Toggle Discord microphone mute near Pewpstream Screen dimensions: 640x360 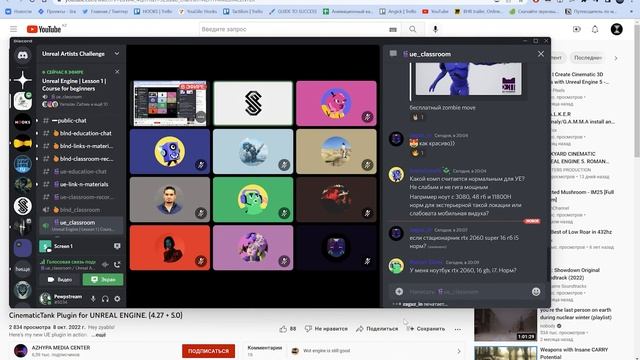click(x=93, y=299)
